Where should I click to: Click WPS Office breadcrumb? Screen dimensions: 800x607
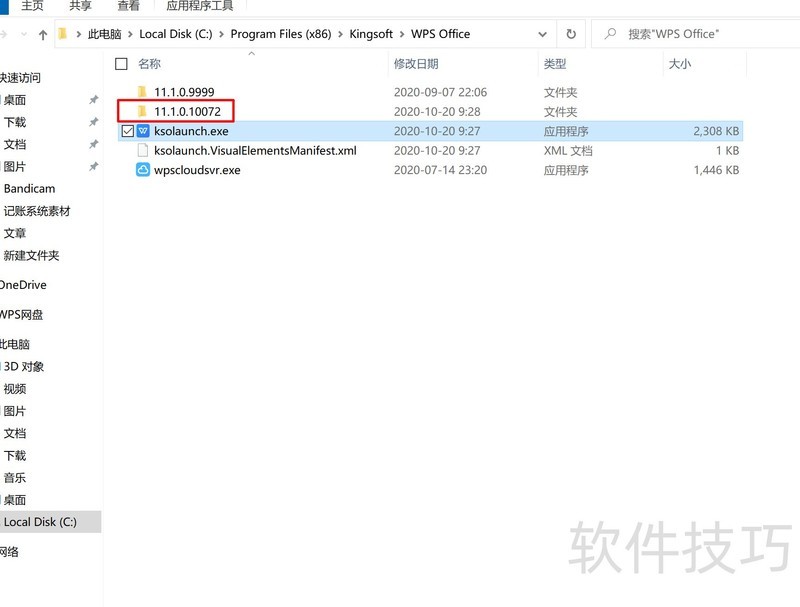tap(440, 34)
